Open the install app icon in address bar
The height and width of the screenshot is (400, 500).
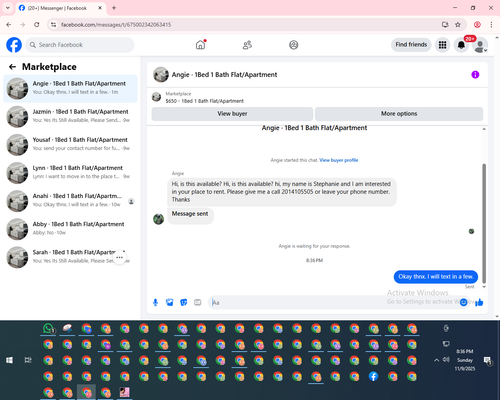(x=445, y=25)
